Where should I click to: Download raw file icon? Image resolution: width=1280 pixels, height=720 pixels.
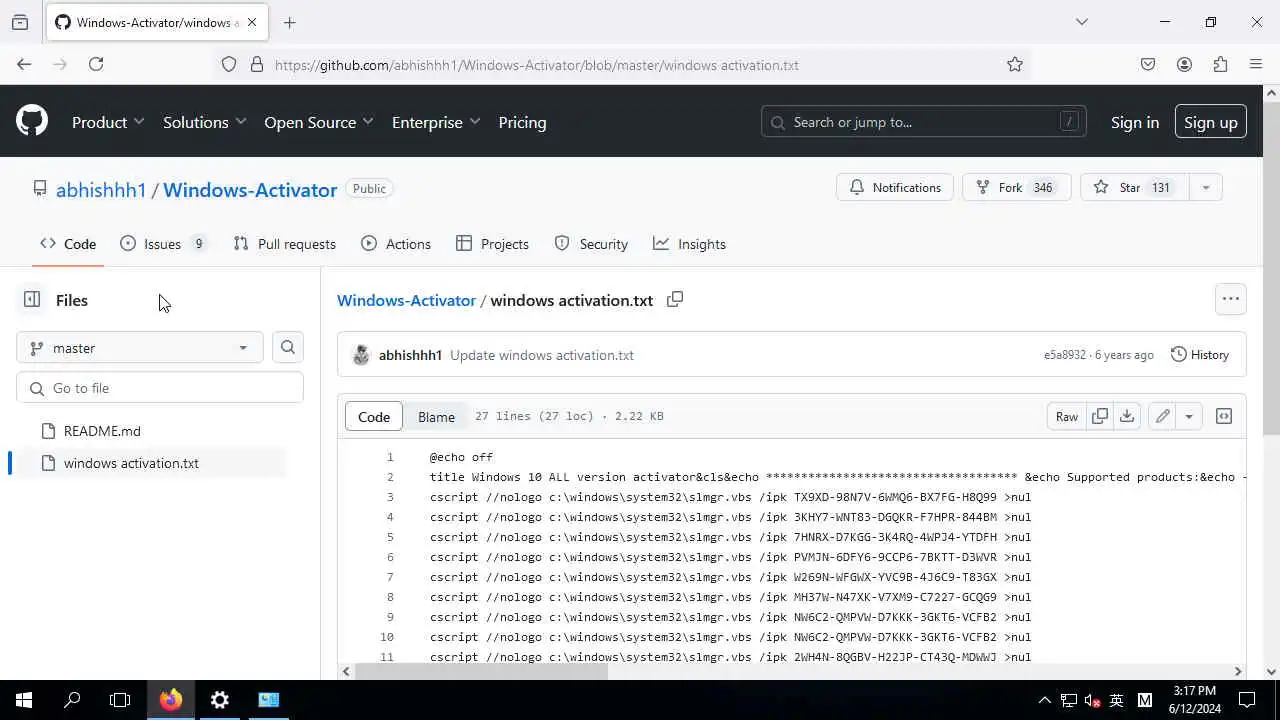click(1127, 416)
